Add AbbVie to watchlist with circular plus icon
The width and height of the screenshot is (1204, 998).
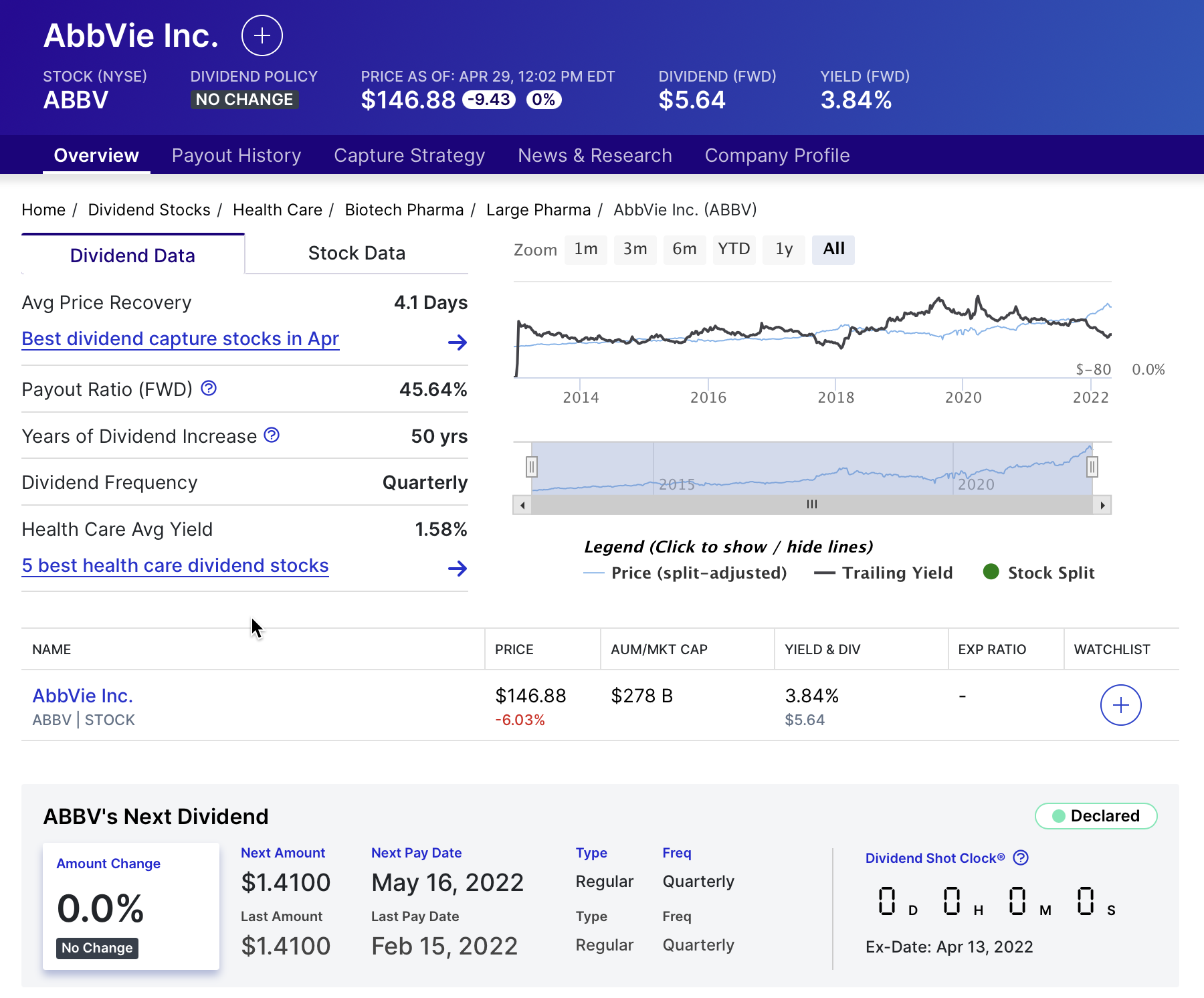tap(1120, 704)
